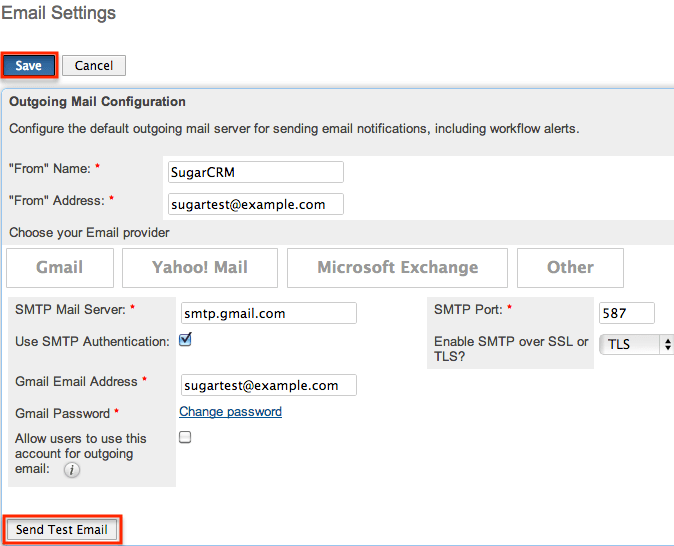The image size is (674, 546).
Task: Click the Gmail Email Address field
Action: tap(269, 385)
